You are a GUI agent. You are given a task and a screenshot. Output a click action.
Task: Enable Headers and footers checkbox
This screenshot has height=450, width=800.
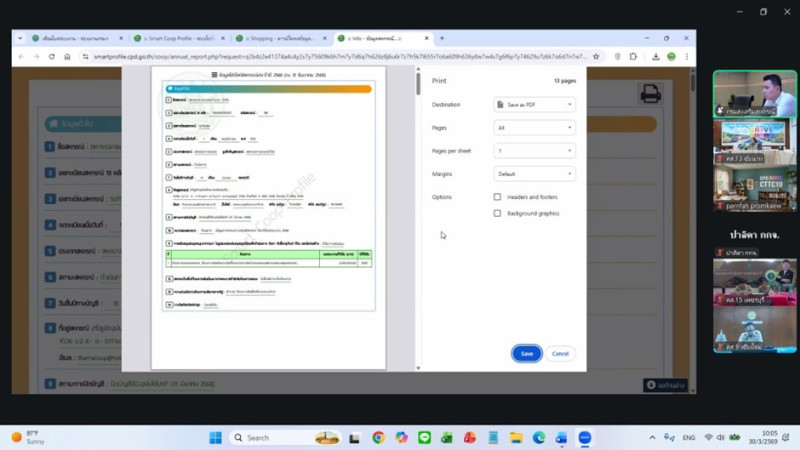[x=497, y=197]
